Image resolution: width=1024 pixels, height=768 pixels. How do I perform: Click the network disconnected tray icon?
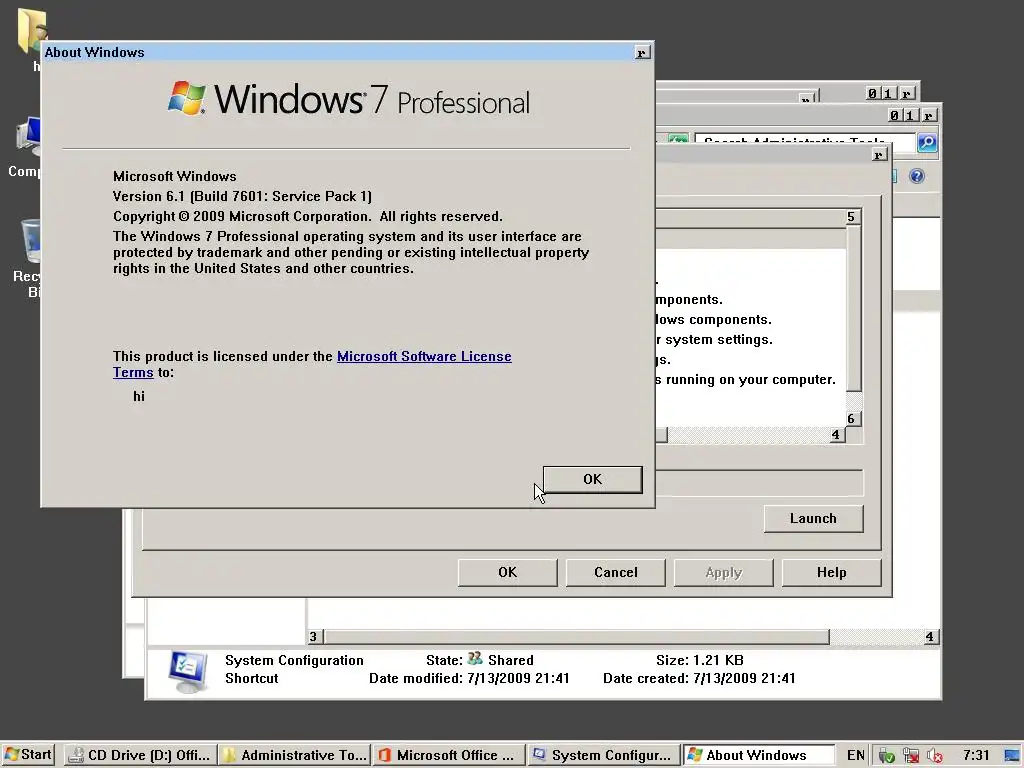tap(911, 756)
